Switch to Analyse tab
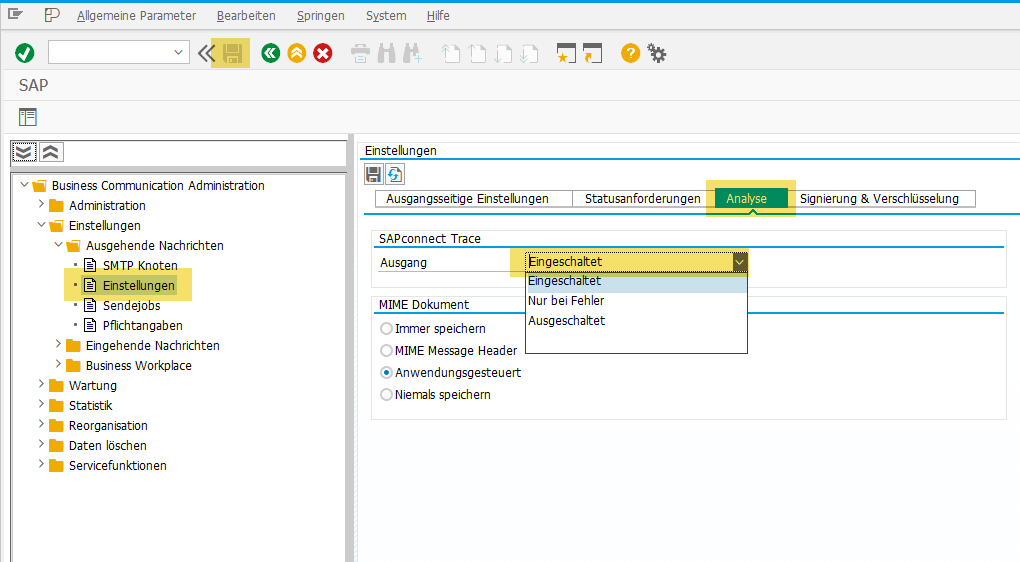The image size is (1020, 562). click(750, 198)
